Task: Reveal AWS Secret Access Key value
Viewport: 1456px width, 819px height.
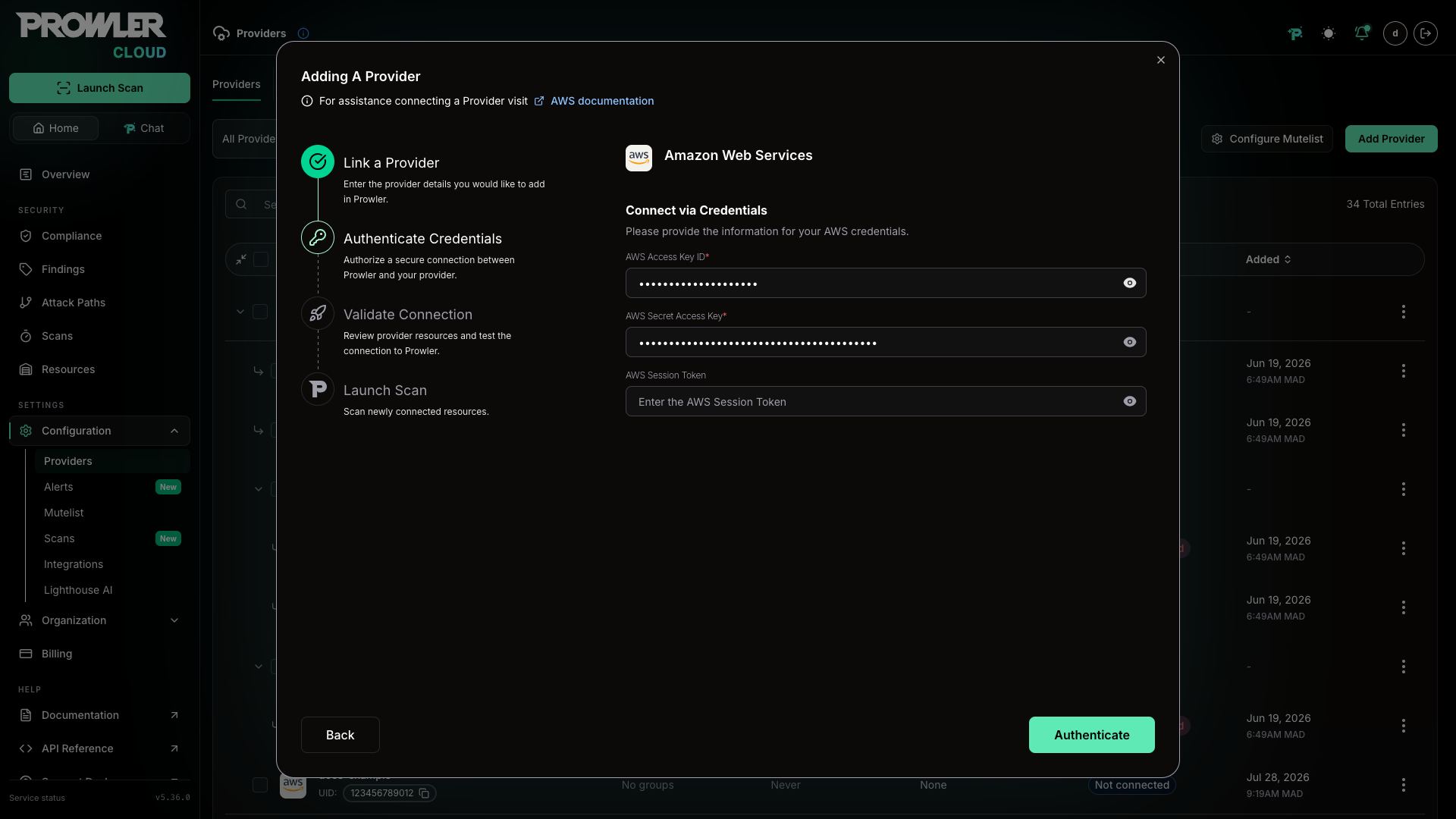Action: click(x=1130, y=342)
